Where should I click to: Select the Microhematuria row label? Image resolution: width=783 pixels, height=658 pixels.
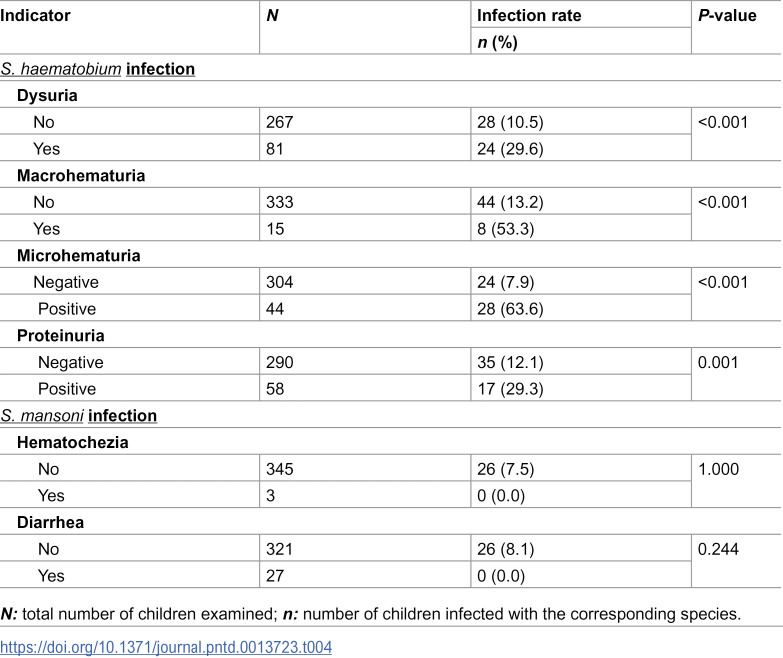78,256
